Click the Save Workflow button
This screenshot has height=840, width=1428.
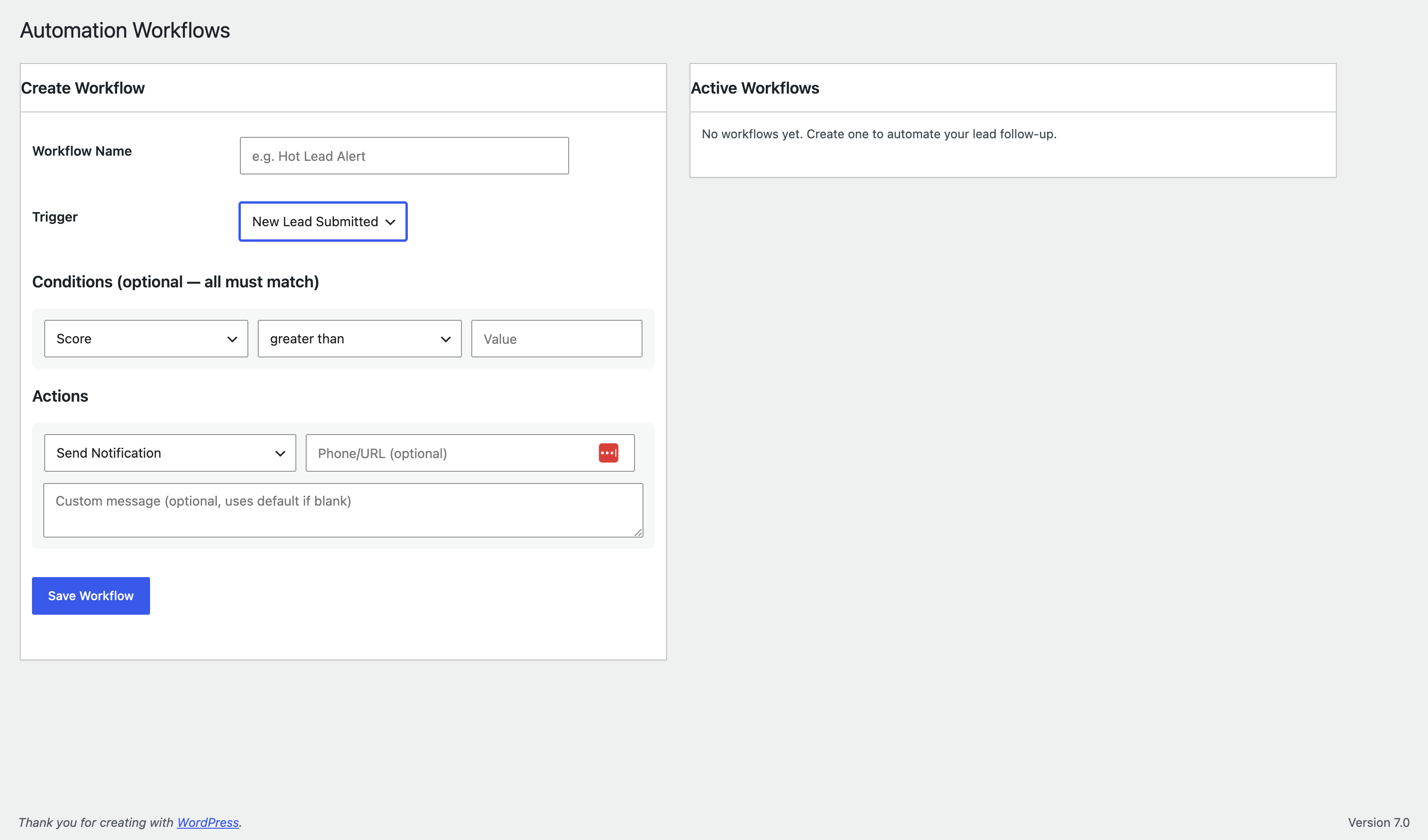coord(91,596)
